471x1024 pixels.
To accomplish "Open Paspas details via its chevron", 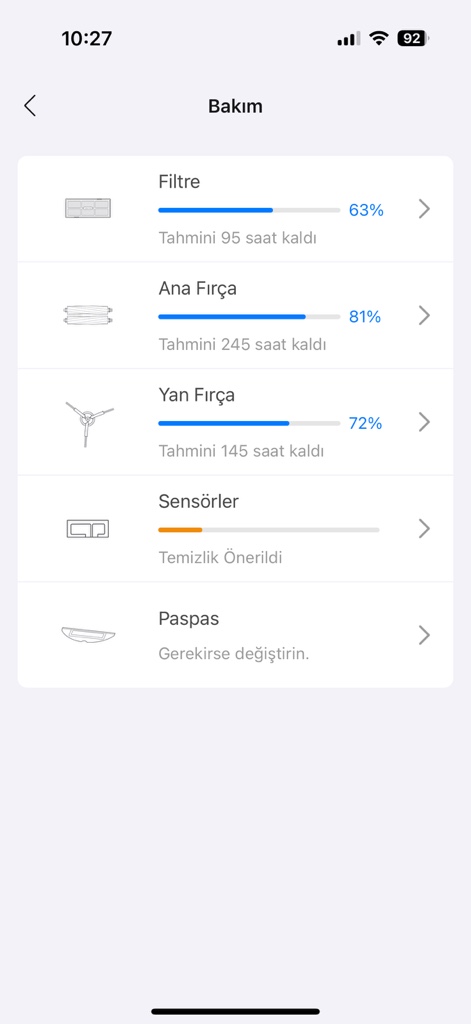I will coord(425,635).
